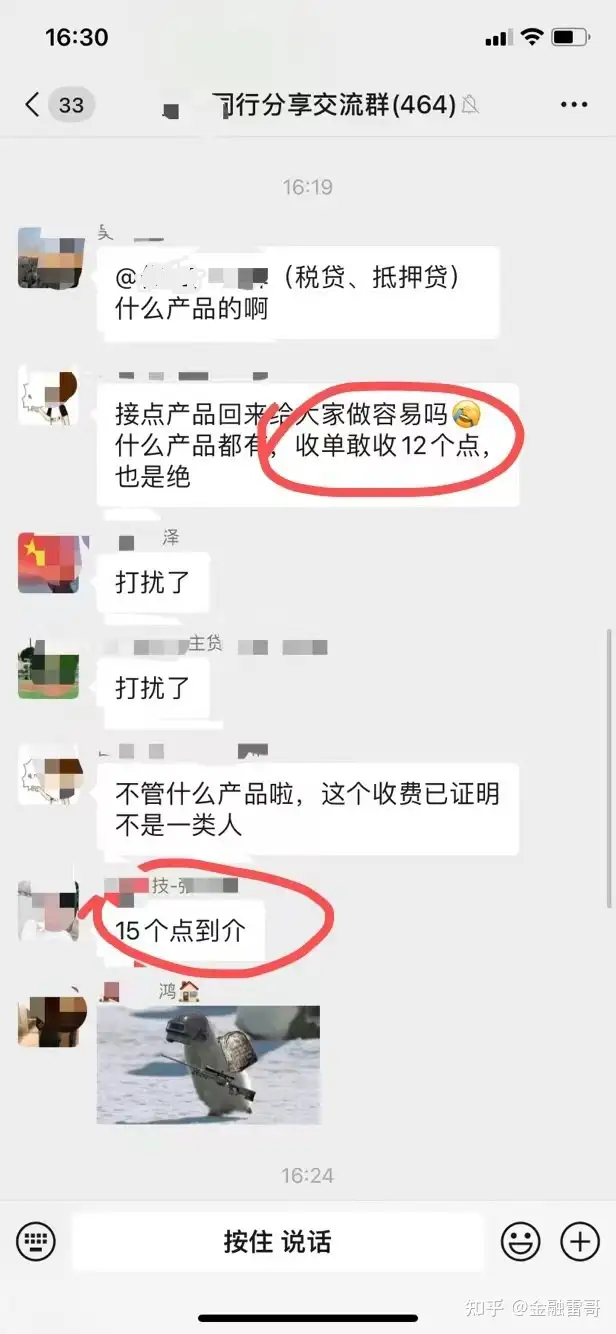The width and height of the screenshot is (616, 1334).
Task: Open the penguin with rifle meme image
Action: tap(208, 1064)
